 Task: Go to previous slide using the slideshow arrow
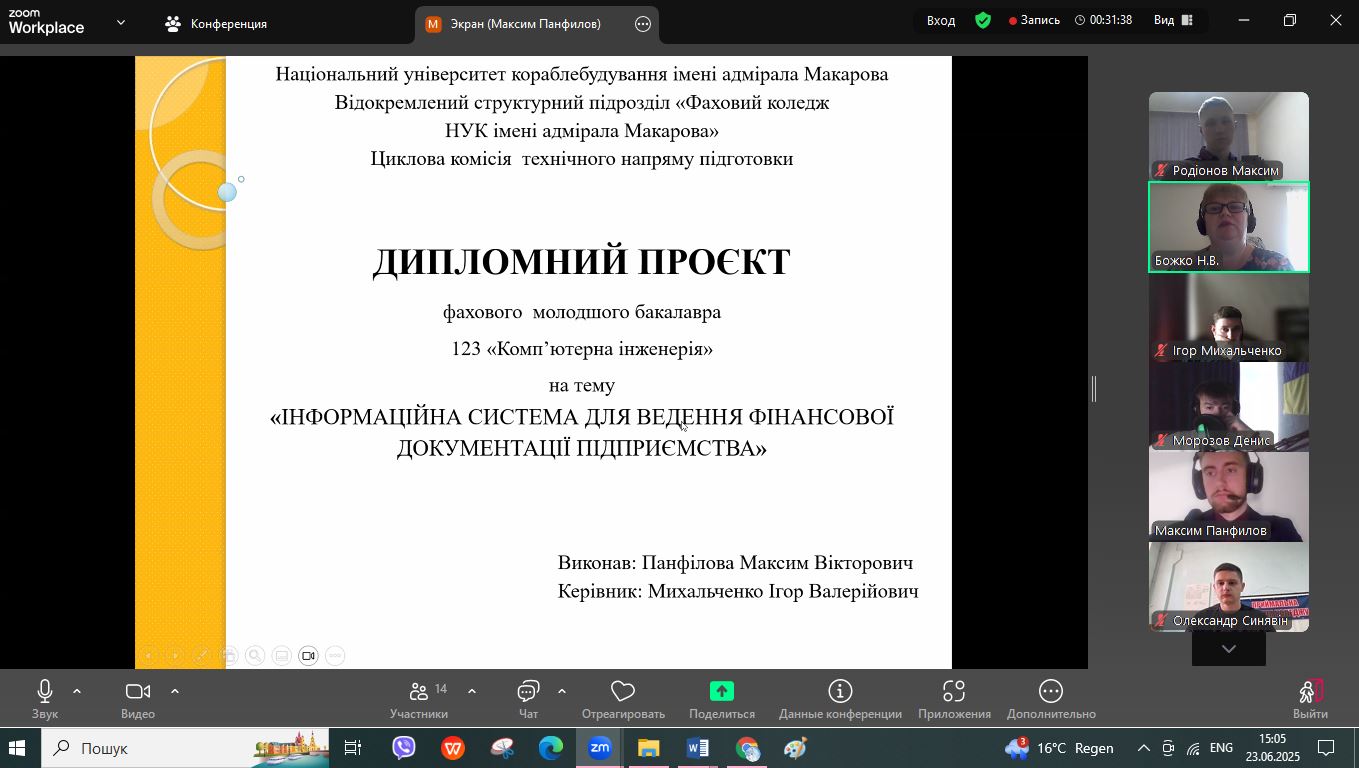click(149, 656)
